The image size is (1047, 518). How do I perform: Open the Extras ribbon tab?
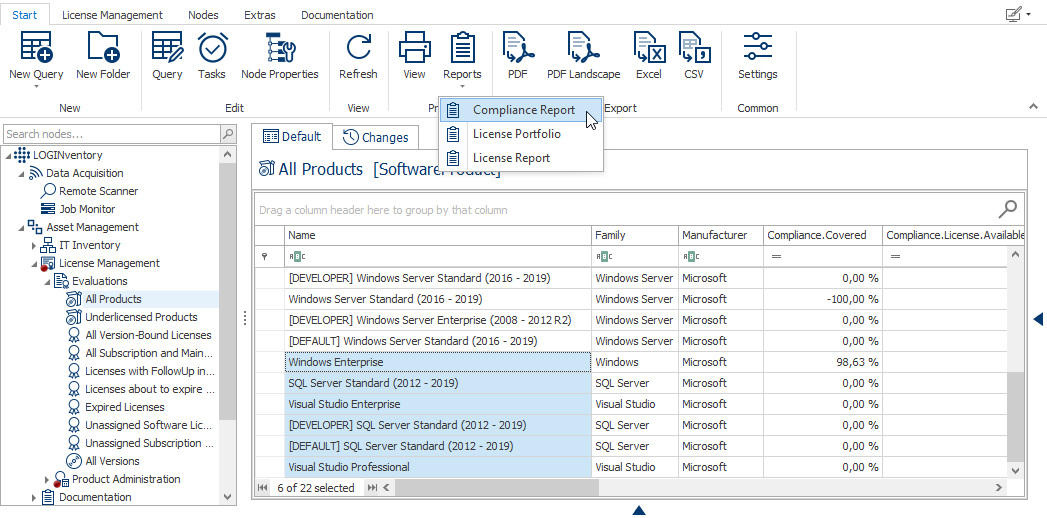pyautogui.click(x=260, y=15)
